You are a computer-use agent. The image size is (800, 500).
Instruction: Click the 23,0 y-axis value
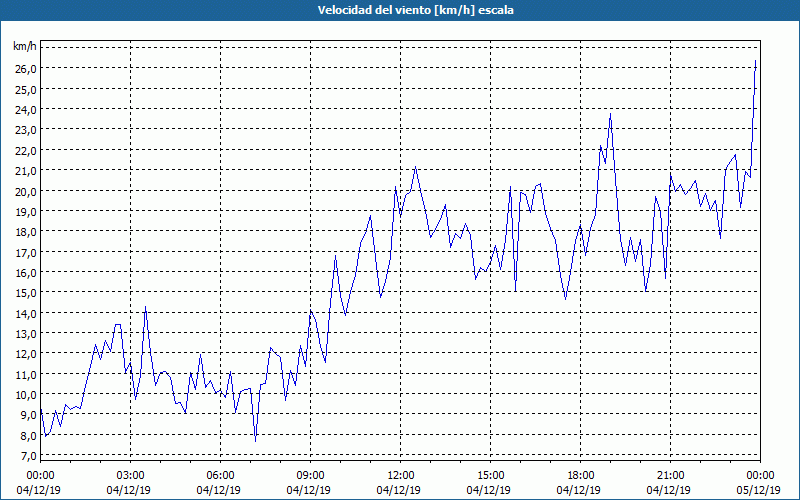point(26,130)
